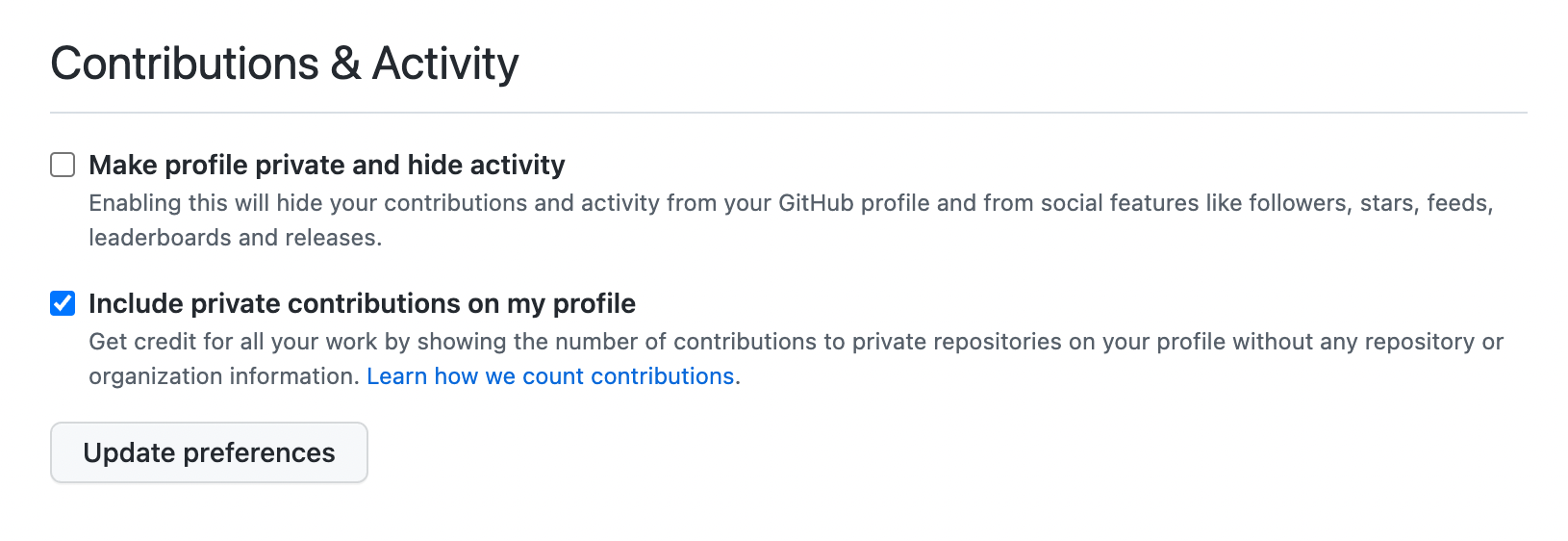Click the word 'Activity' in the heading
The image size is (1568, 541).
[x=445, y=64]
